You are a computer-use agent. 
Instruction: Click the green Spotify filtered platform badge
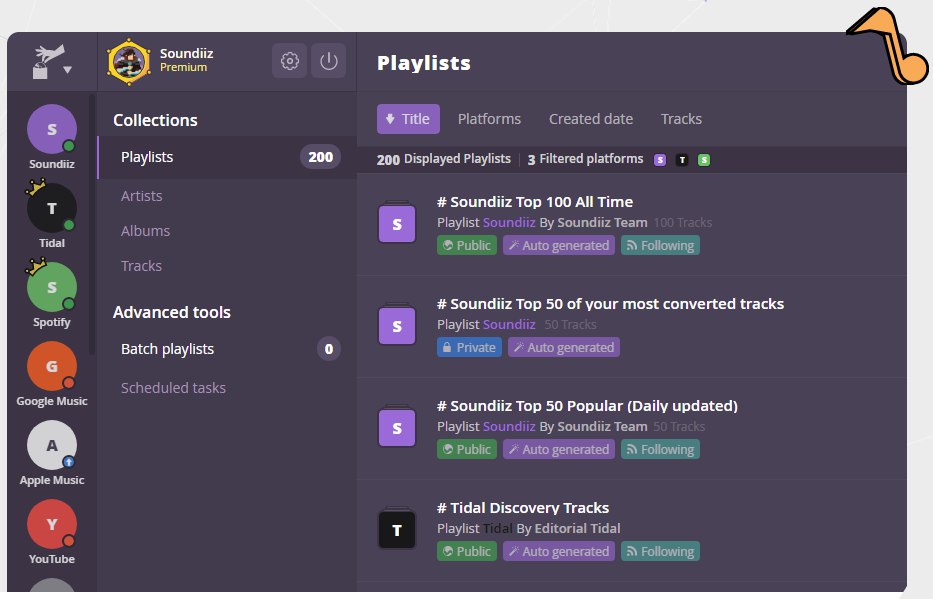704,160
